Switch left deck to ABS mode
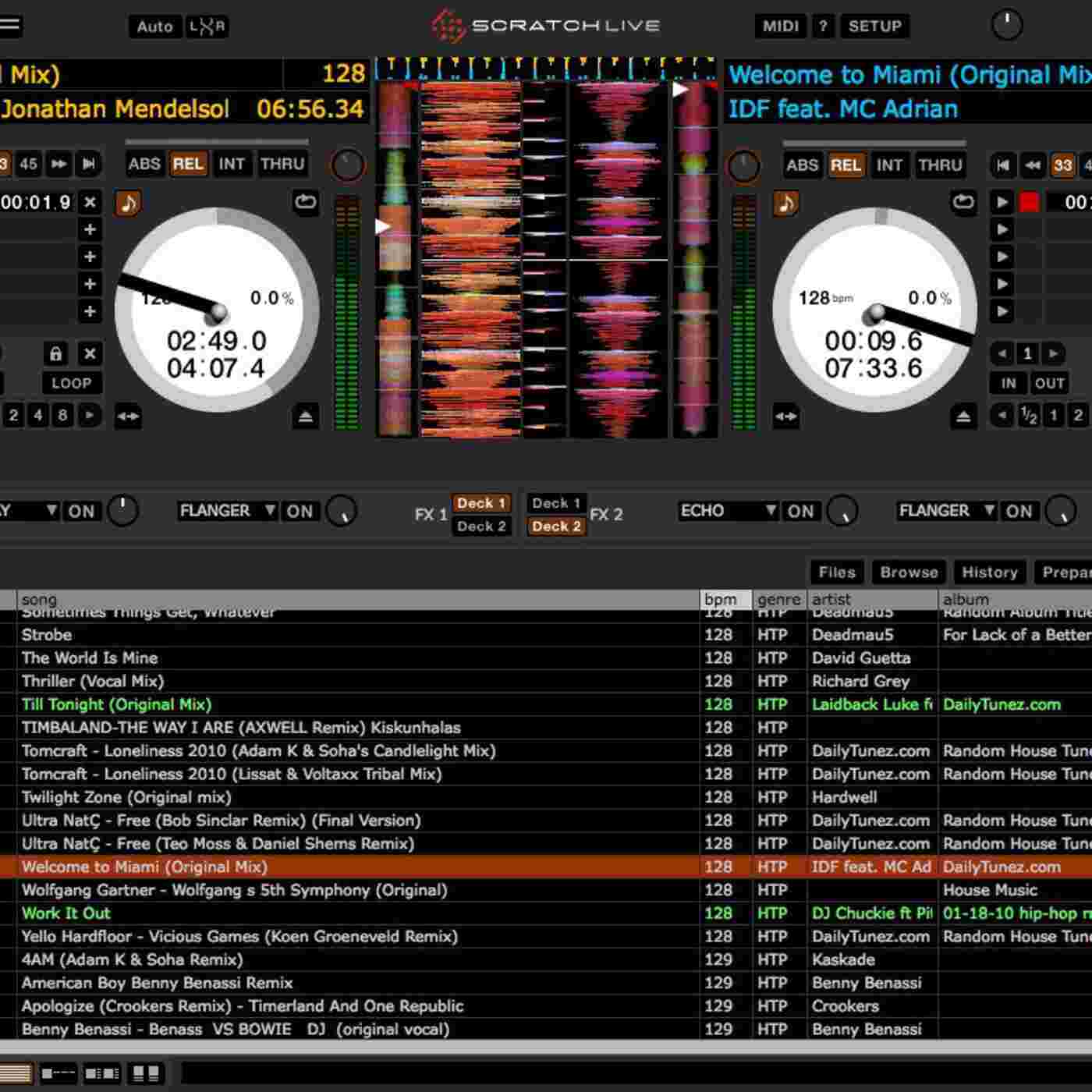1092x1092 pixels. (144, 164)
